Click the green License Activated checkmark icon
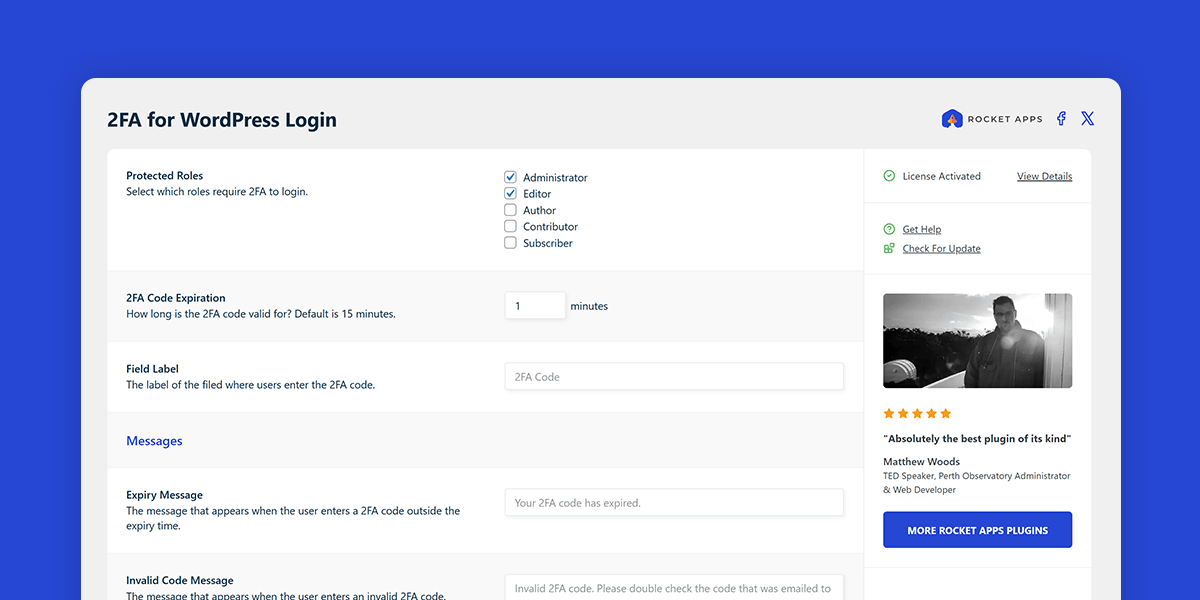 tap(889, 176)
